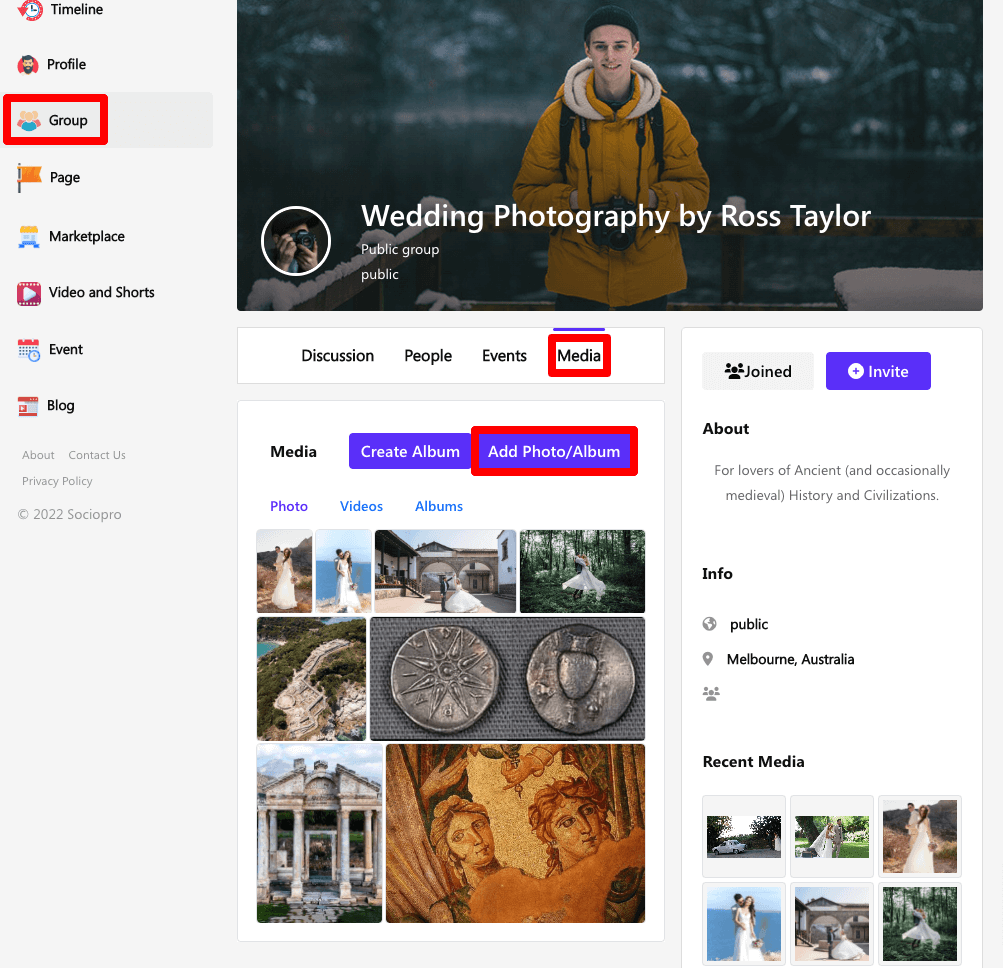Switch to the Discussion tab

tap(337, 356)
